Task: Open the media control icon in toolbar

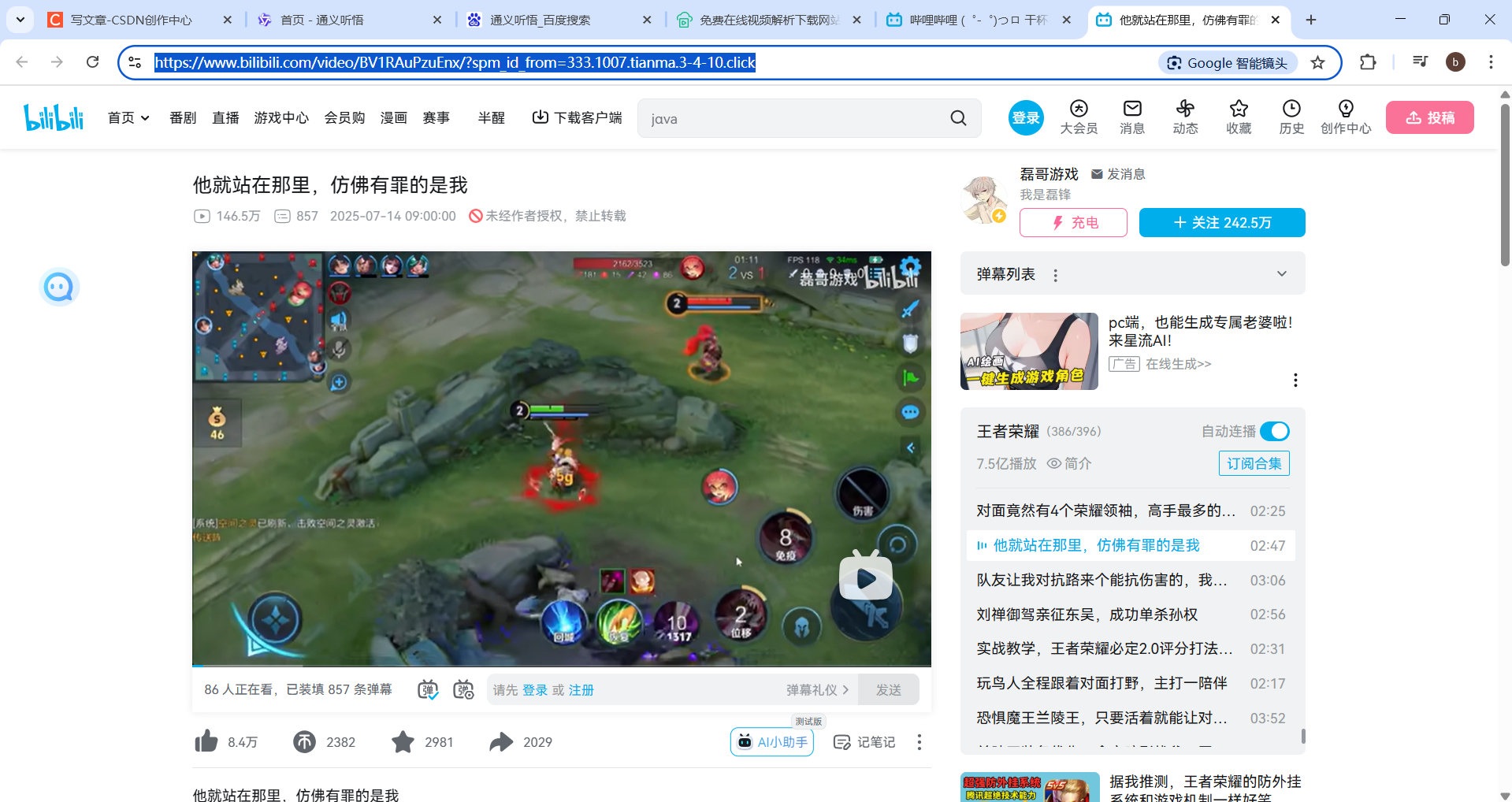Action: click(x=1420, y=61)
